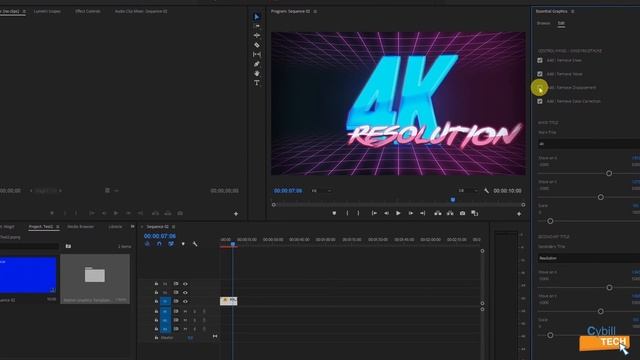
Task: Switch to the Lumetri Scopes tab
Action: [47, 11]
